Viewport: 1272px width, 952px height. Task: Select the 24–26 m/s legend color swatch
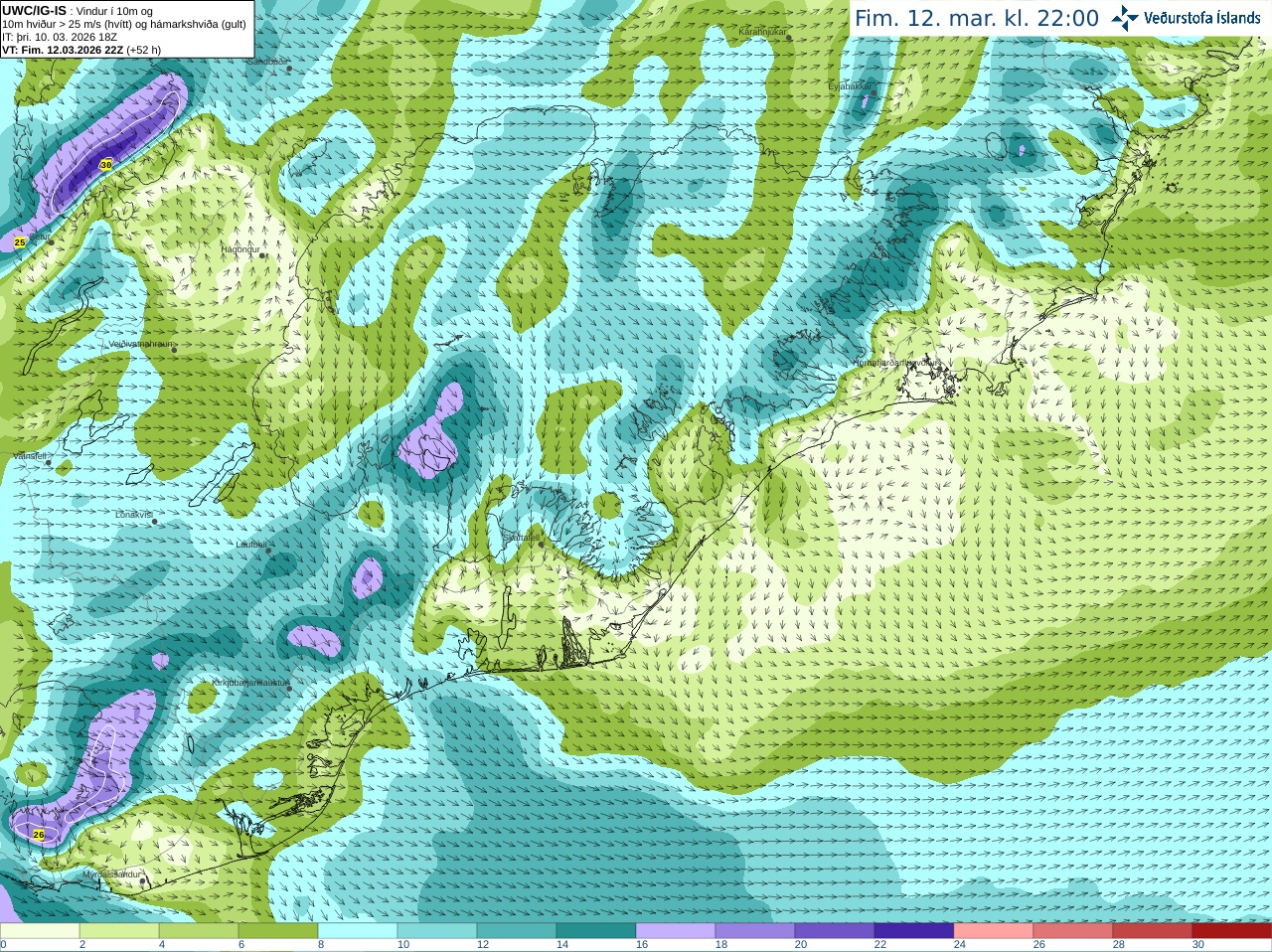[994, 931]
